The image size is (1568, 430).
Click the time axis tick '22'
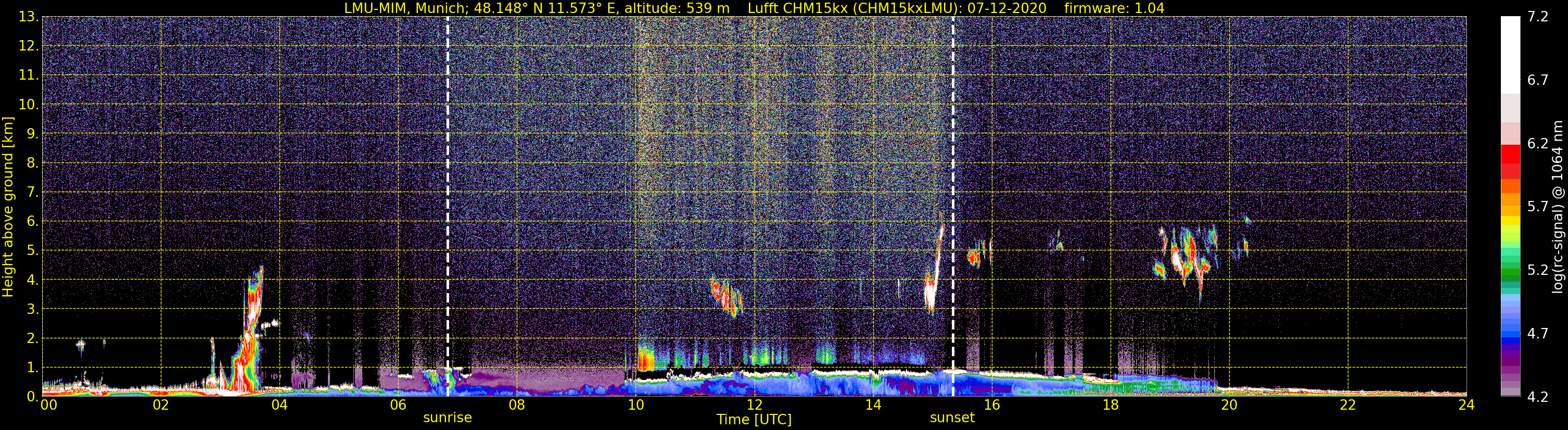tap(1348, 405)
